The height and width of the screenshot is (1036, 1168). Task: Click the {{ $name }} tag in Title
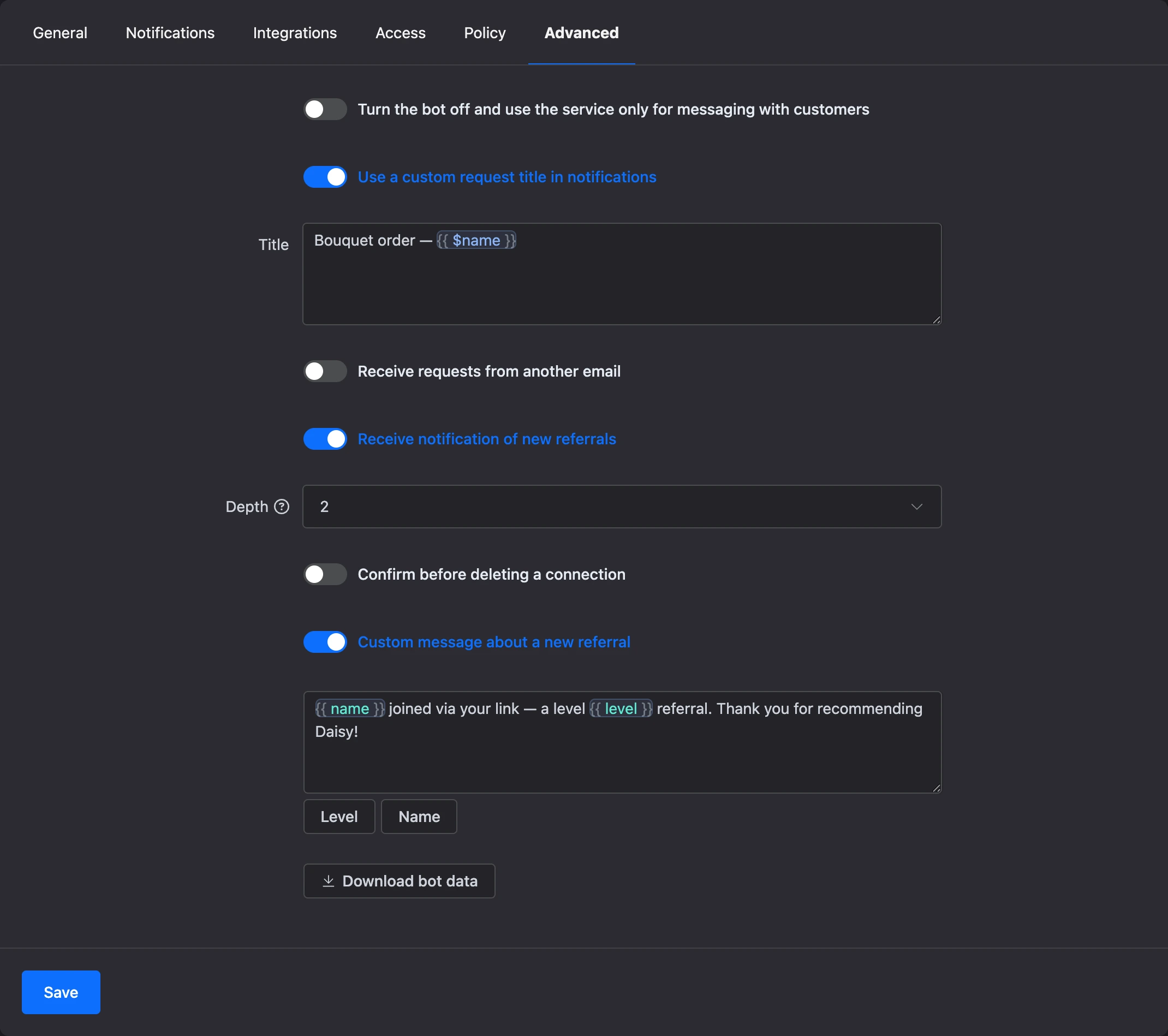coord(476,241)
